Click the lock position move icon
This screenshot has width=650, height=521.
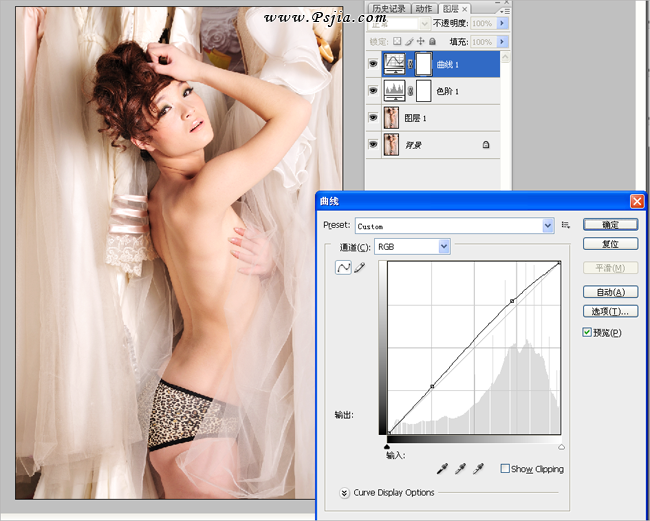pos(421,41)
